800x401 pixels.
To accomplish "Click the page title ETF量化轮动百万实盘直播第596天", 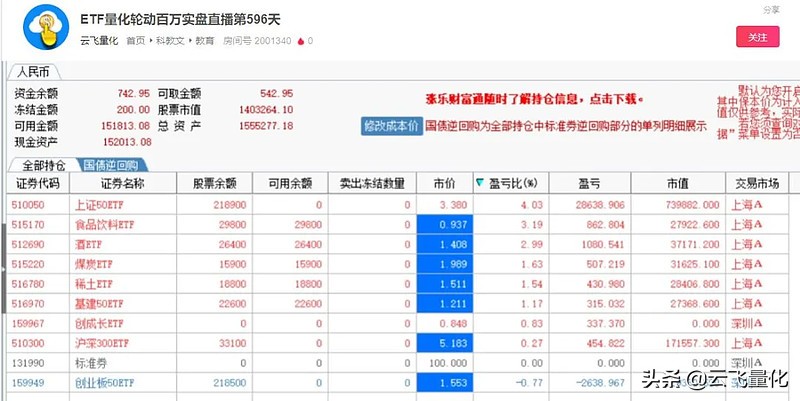I will (x=181, y=19).
